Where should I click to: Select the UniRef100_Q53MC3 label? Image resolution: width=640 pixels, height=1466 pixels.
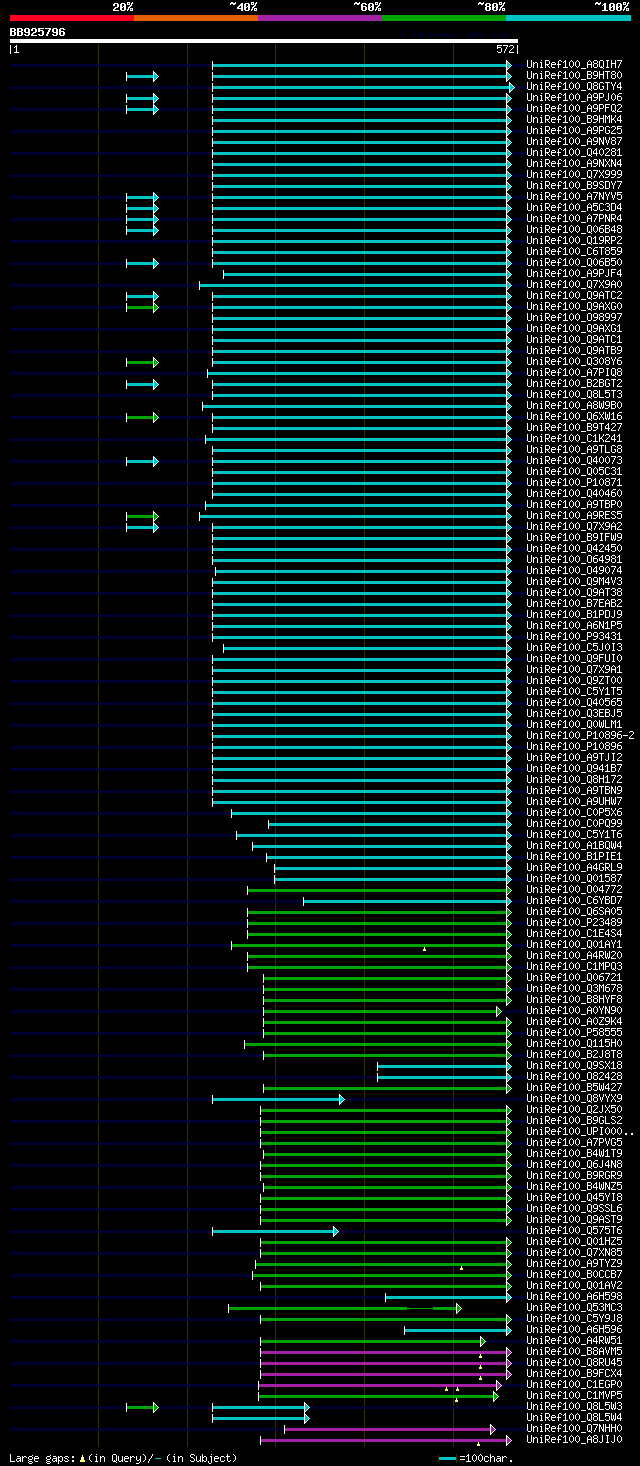[574, 1308]
